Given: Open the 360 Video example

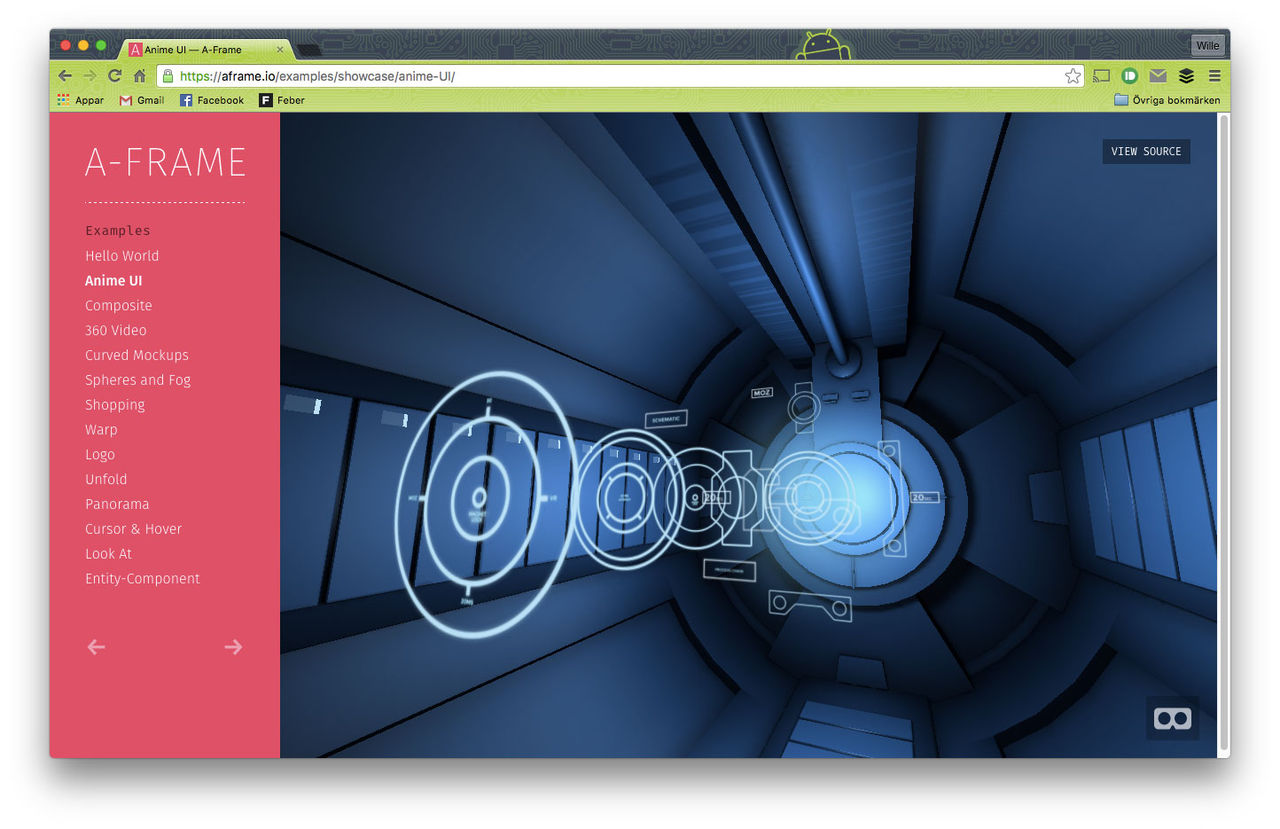Looking at the screenshot, I should (116, 330).
